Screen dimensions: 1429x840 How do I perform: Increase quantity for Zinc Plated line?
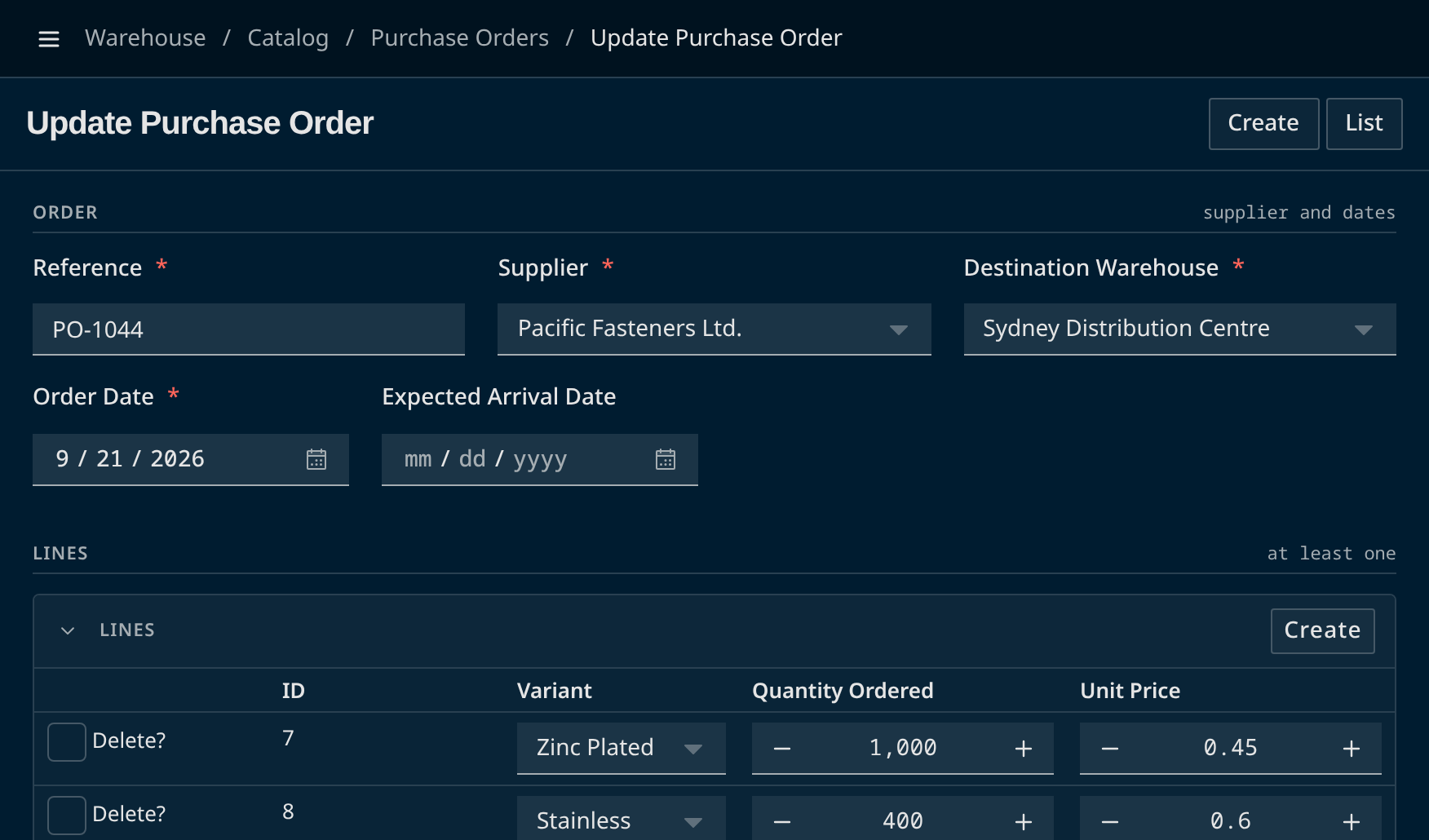click(1024, 749)
